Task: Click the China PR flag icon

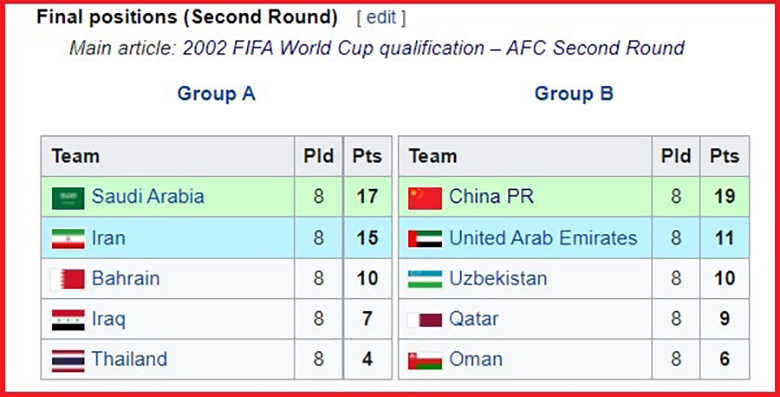Action: tap(425, 198)
